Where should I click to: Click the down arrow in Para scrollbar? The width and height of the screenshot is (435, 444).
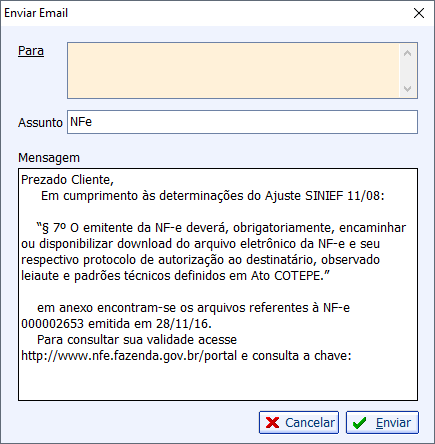(x=407, y=89)
